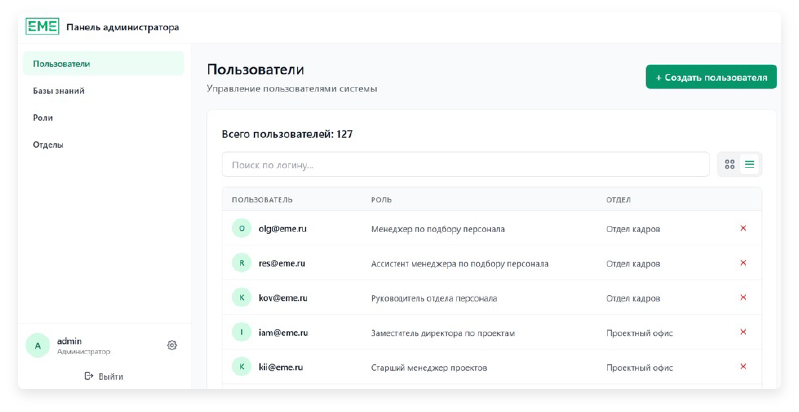799x412 pixels.
Task: Switch to list view layout
Action: 750,164
